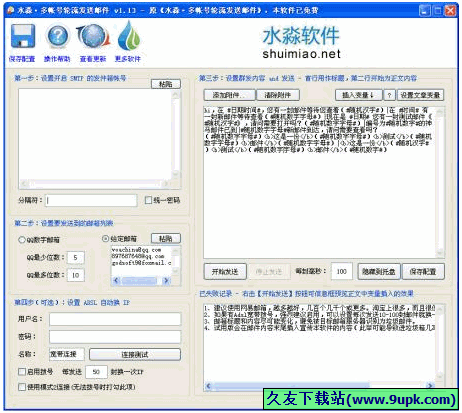Click the 开始发送 button

pos(225,272)
